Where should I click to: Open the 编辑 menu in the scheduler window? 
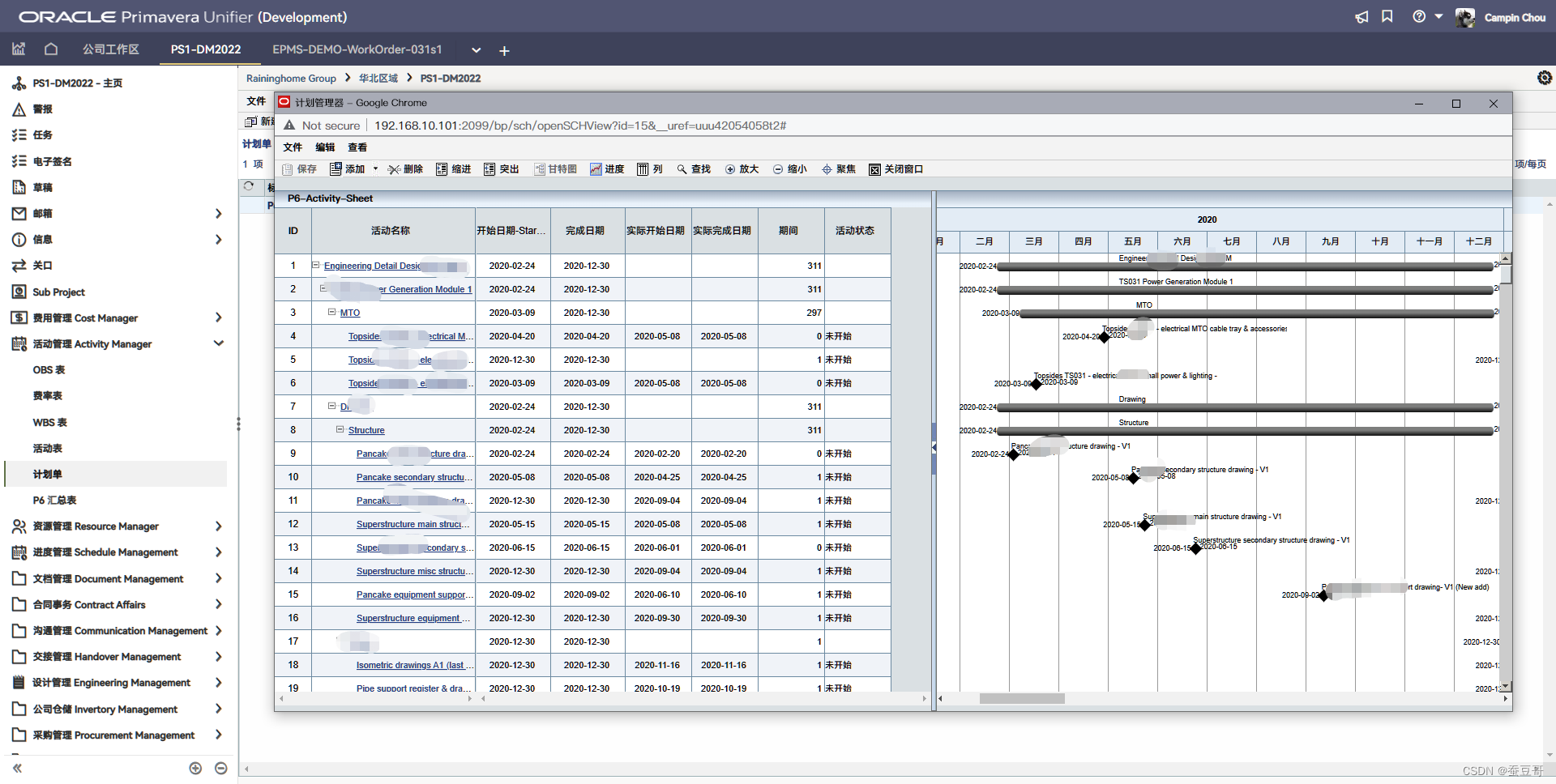tap(325, 147)
